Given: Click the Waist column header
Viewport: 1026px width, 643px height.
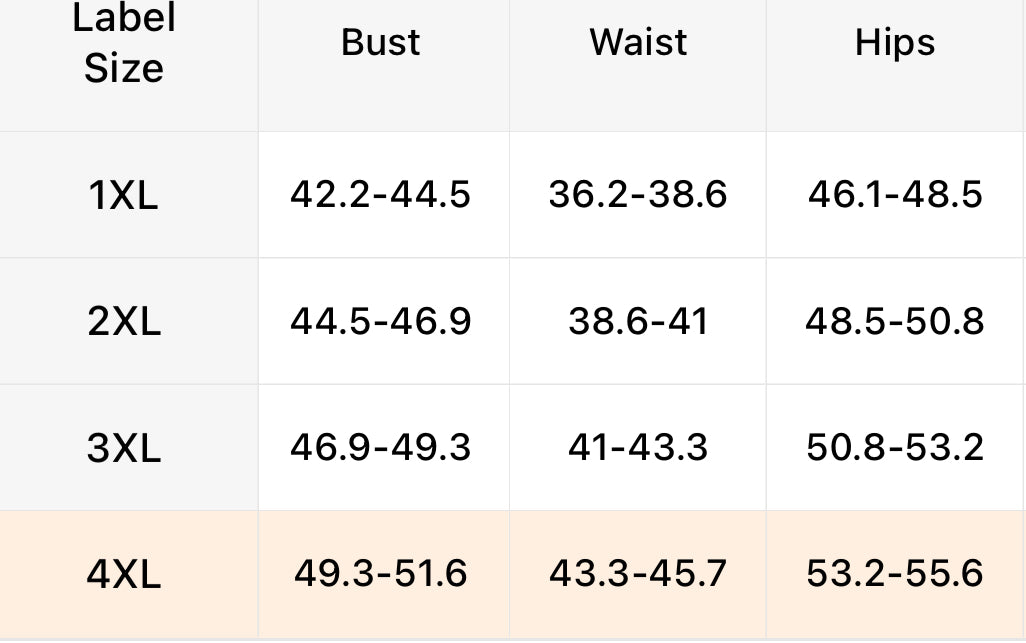Looking at the screenshot, I should click(x=638, y=43).
